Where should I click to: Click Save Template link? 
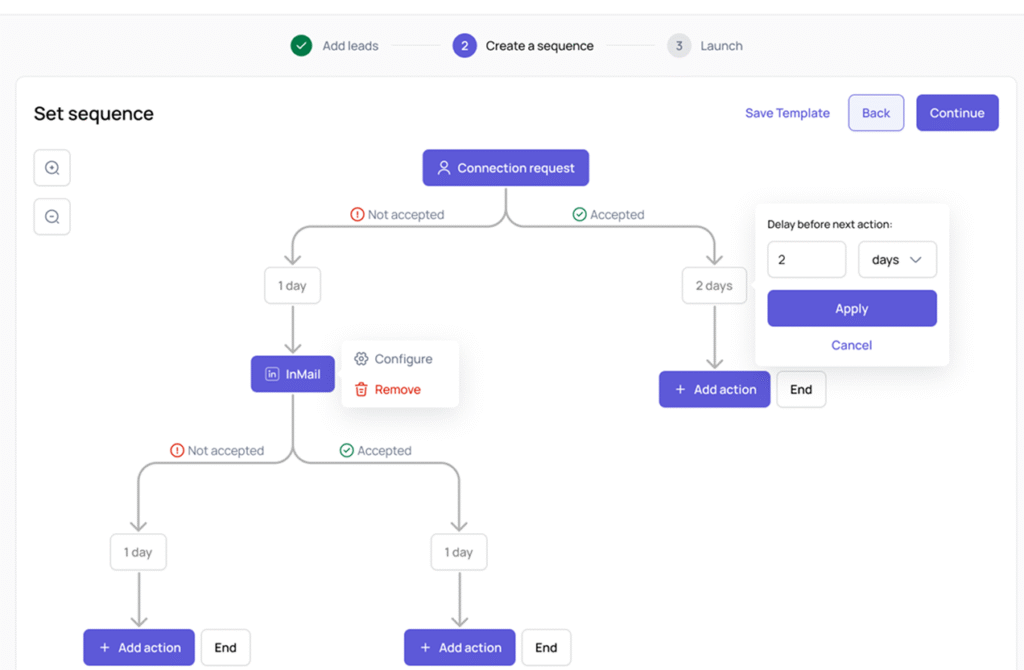coord(787,113)
